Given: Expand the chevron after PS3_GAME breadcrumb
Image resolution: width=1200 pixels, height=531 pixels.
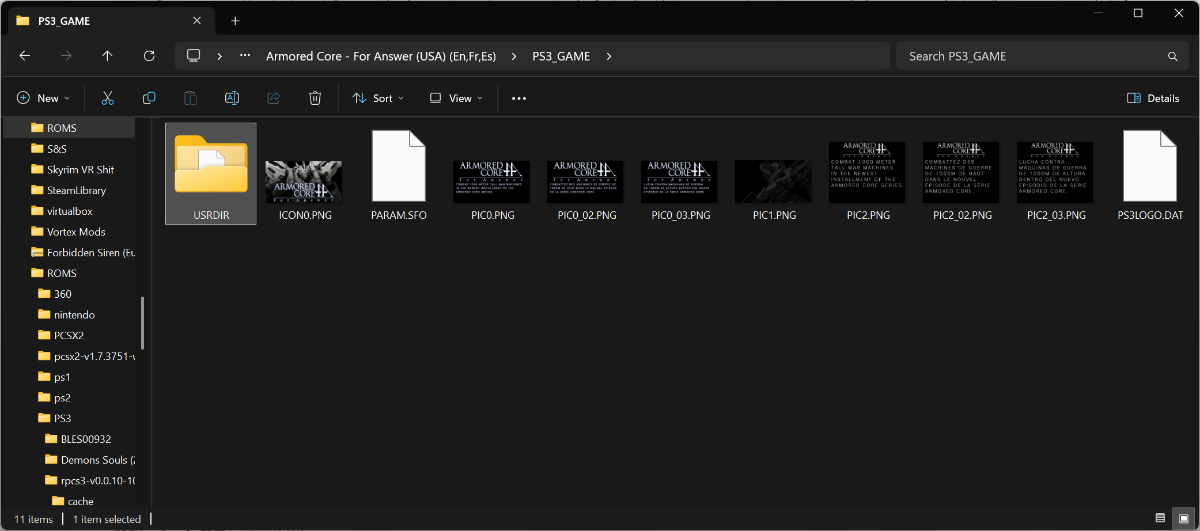Looking at the screenshot, I should click(609, 56).
